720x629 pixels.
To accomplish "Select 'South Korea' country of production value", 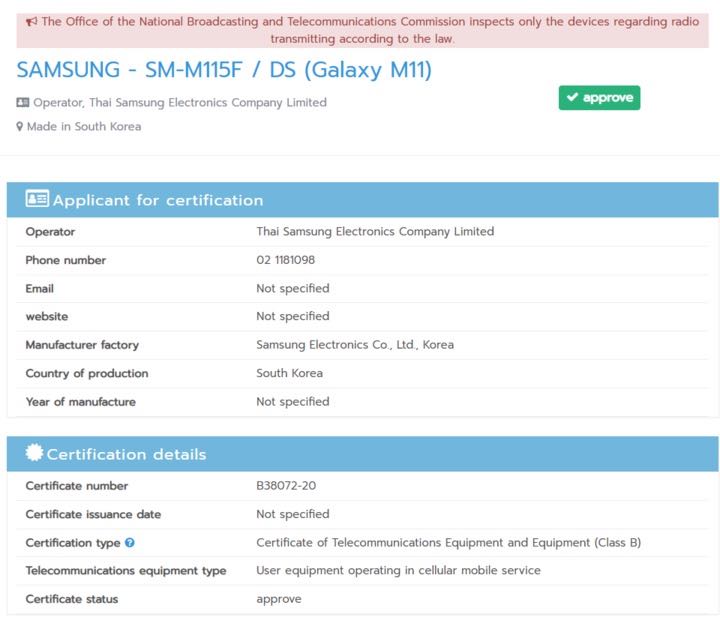I will 289,373.
